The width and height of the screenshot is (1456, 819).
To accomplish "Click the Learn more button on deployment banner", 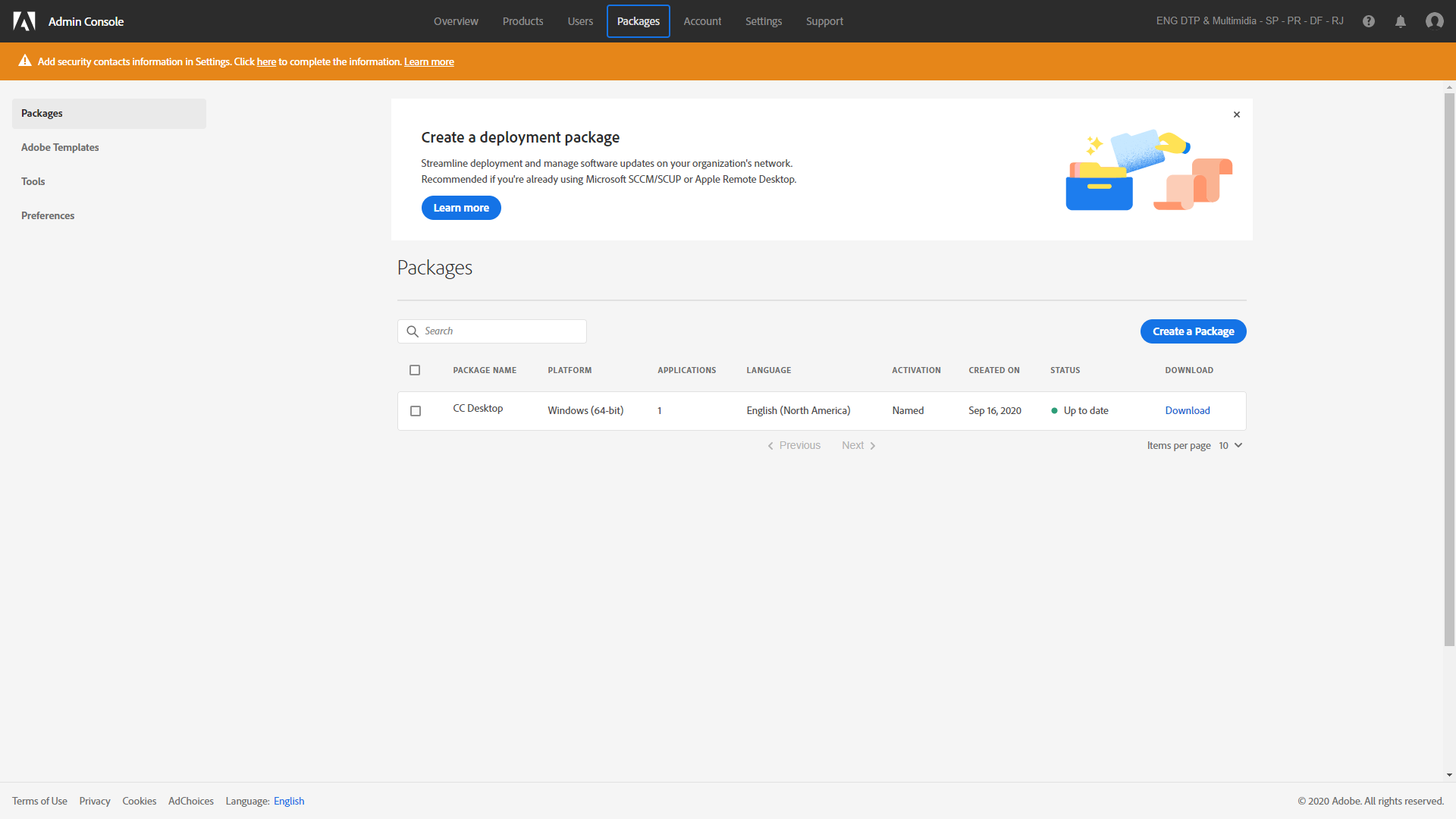I will click(460, 207).
